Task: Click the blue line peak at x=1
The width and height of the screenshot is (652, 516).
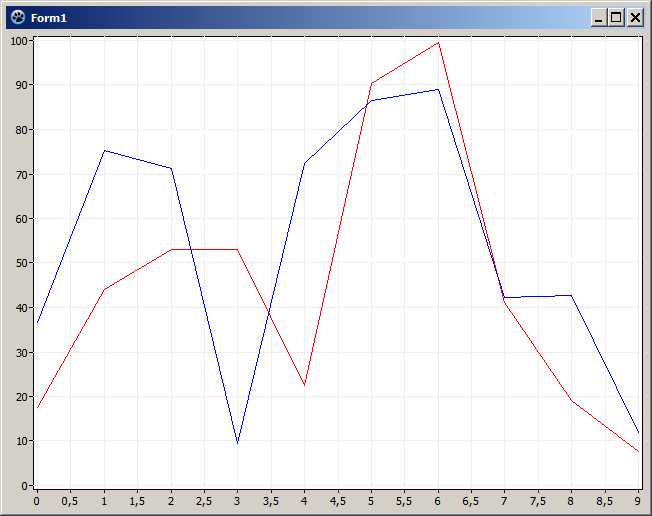Action: (x=104, y=151)
